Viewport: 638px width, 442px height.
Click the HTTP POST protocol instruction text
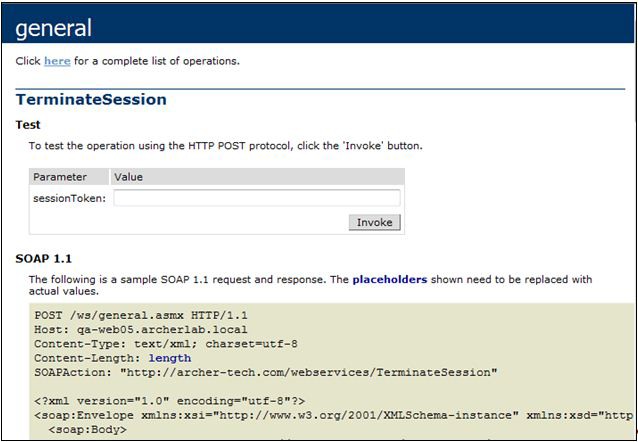tap(226, 146)
